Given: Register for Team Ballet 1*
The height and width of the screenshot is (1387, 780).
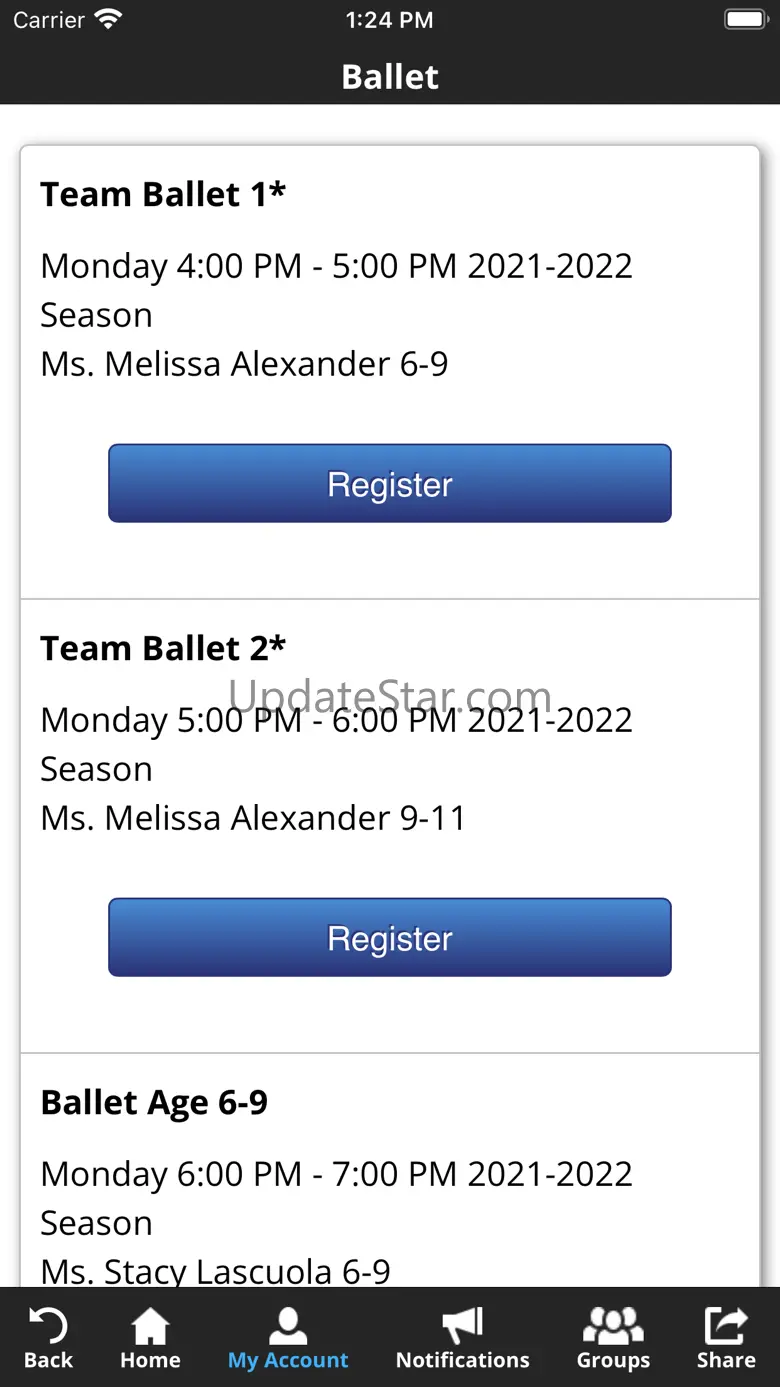Looking at the screenshot, I should click(x=390, y=484).
